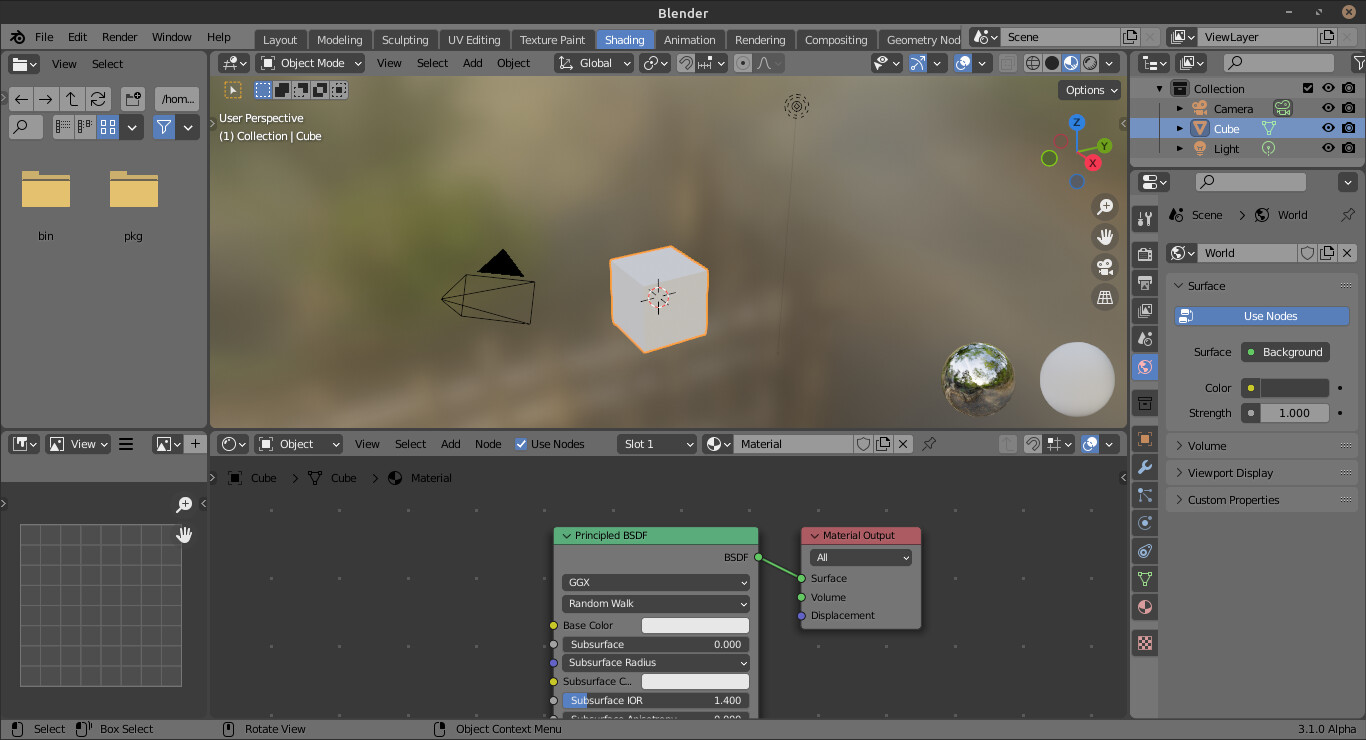Go back in file browser
The height and width of the screenshot is (740, 1366).
[x=21, y=99]
